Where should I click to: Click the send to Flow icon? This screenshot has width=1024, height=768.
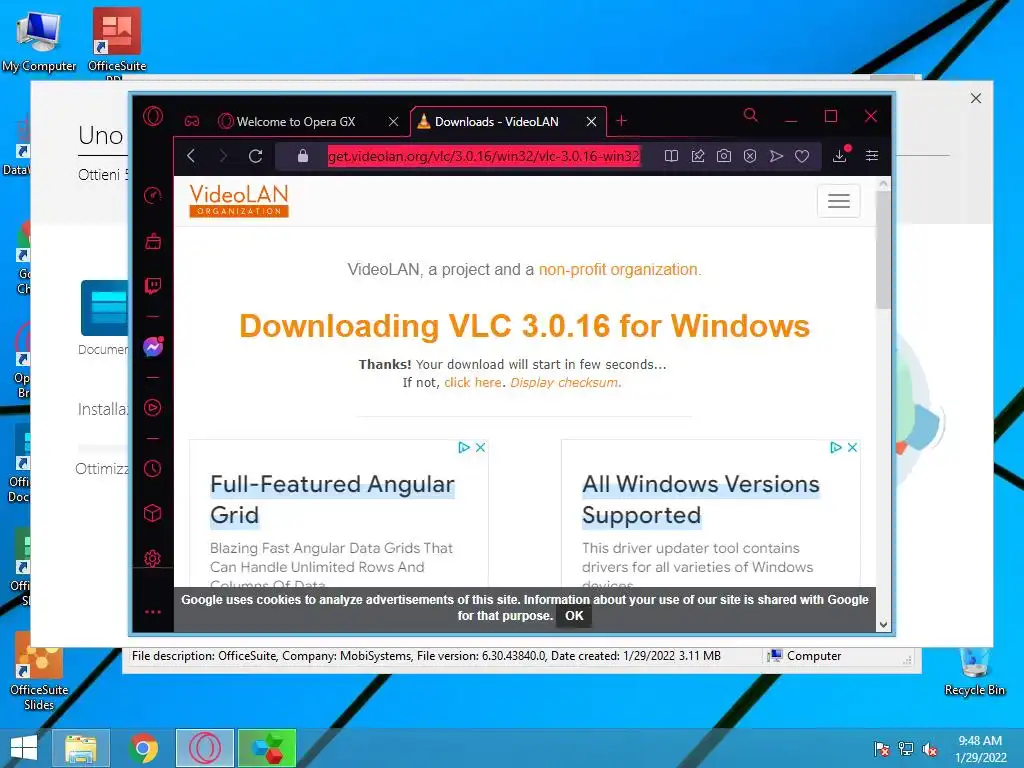tap(776, 155)
